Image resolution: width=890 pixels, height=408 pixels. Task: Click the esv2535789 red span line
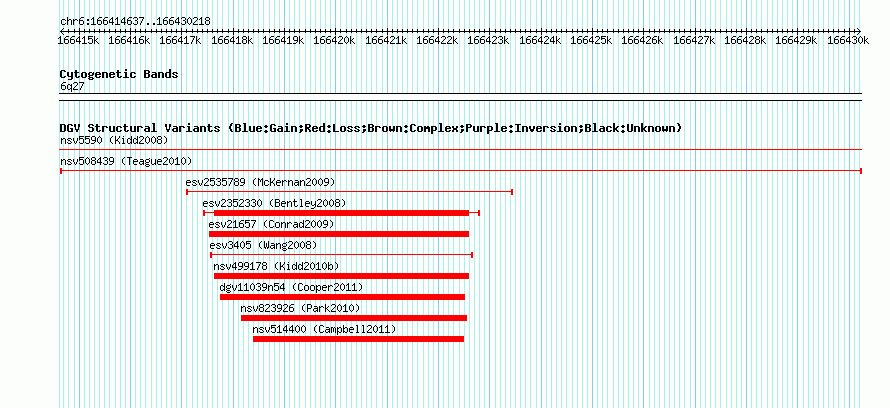[350, 192]
